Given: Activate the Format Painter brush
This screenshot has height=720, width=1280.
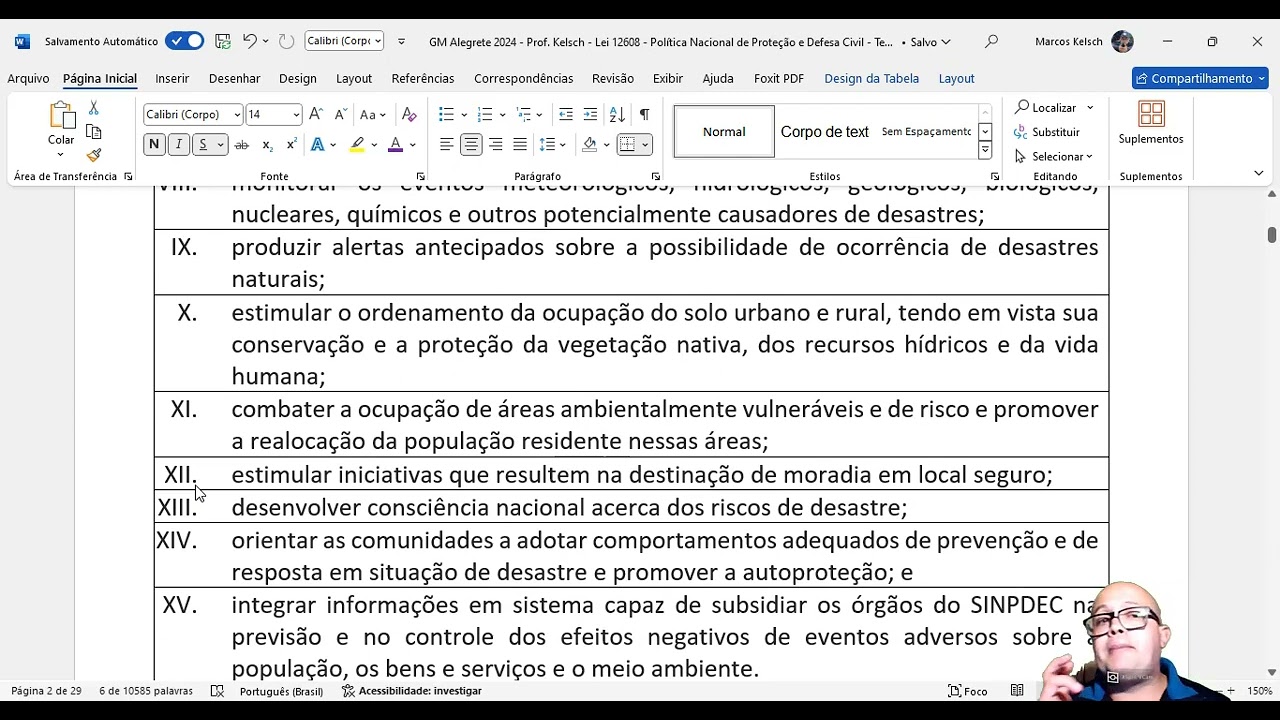Looking at the screenshot, I should click(94, 155).
